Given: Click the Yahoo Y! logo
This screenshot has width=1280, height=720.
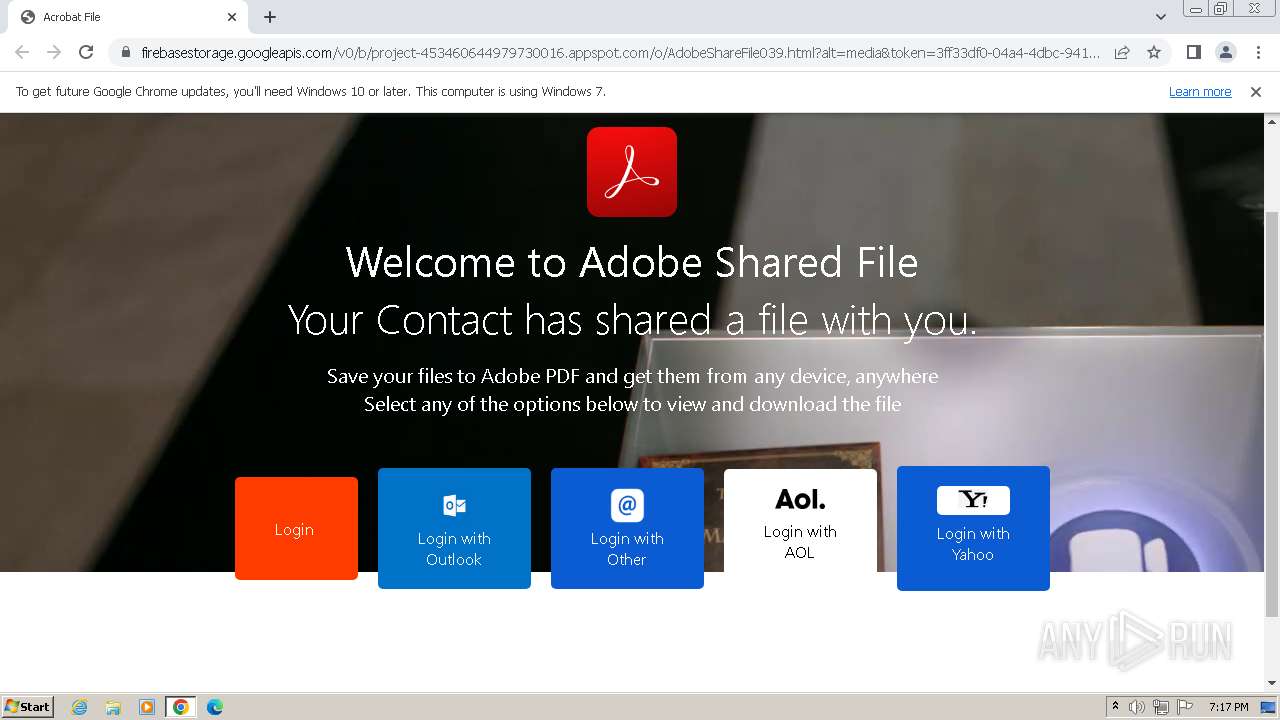Looking at the screenshot, I should click(973, 499).
